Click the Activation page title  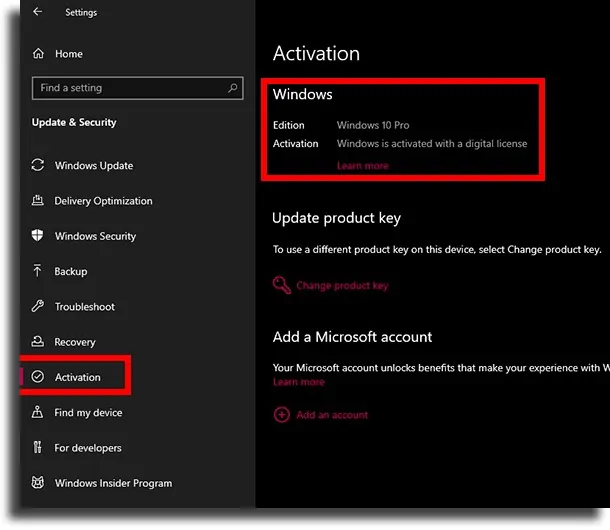click(x=316, y=53)
